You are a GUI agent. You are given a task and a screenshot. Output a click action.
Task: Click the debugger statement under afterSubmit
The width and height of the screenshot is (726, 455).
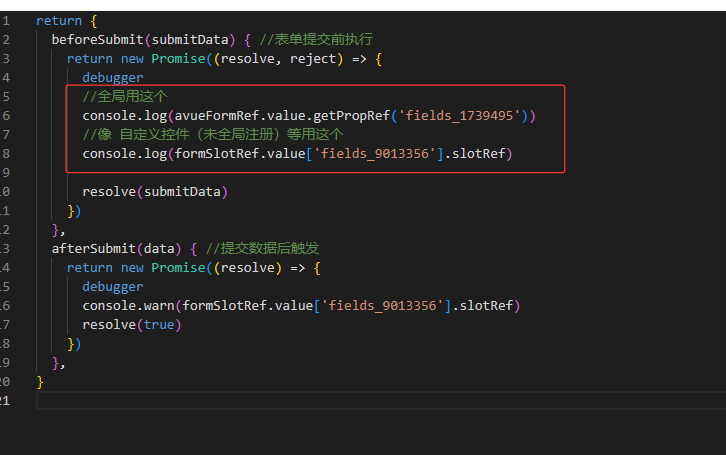(x=113, y=286)
